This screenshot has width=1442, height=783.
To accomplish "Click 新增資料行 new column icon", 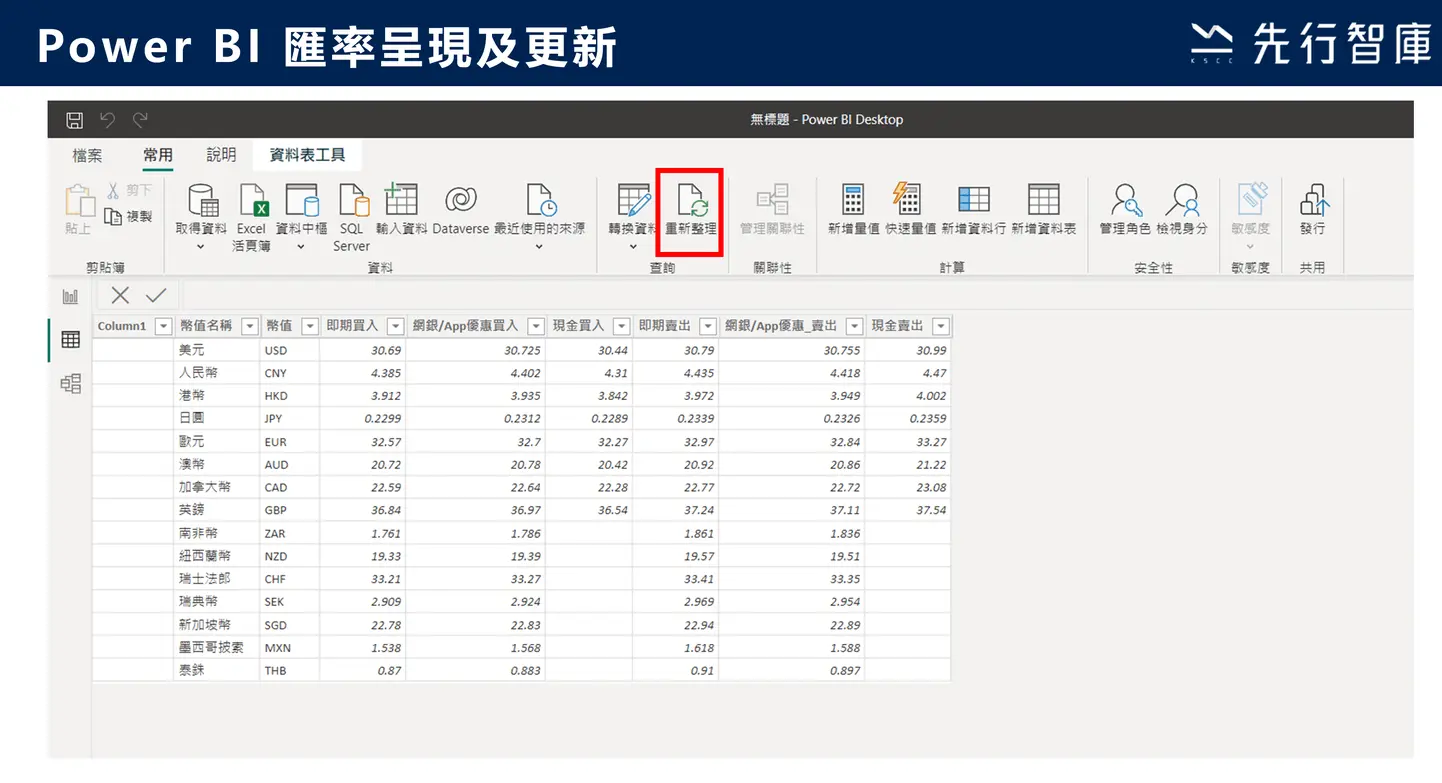I will point(973,199).
